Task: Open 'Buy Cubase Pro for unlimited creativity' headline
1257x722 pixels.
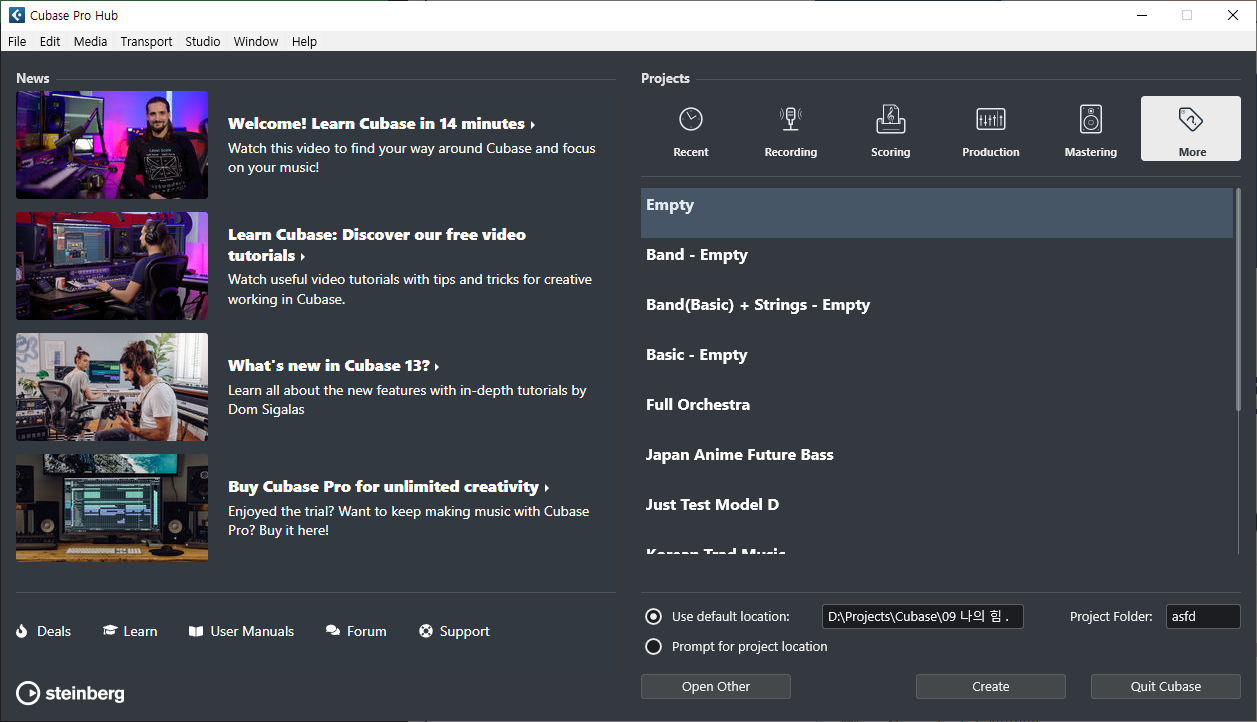Action: click(389, 487)
